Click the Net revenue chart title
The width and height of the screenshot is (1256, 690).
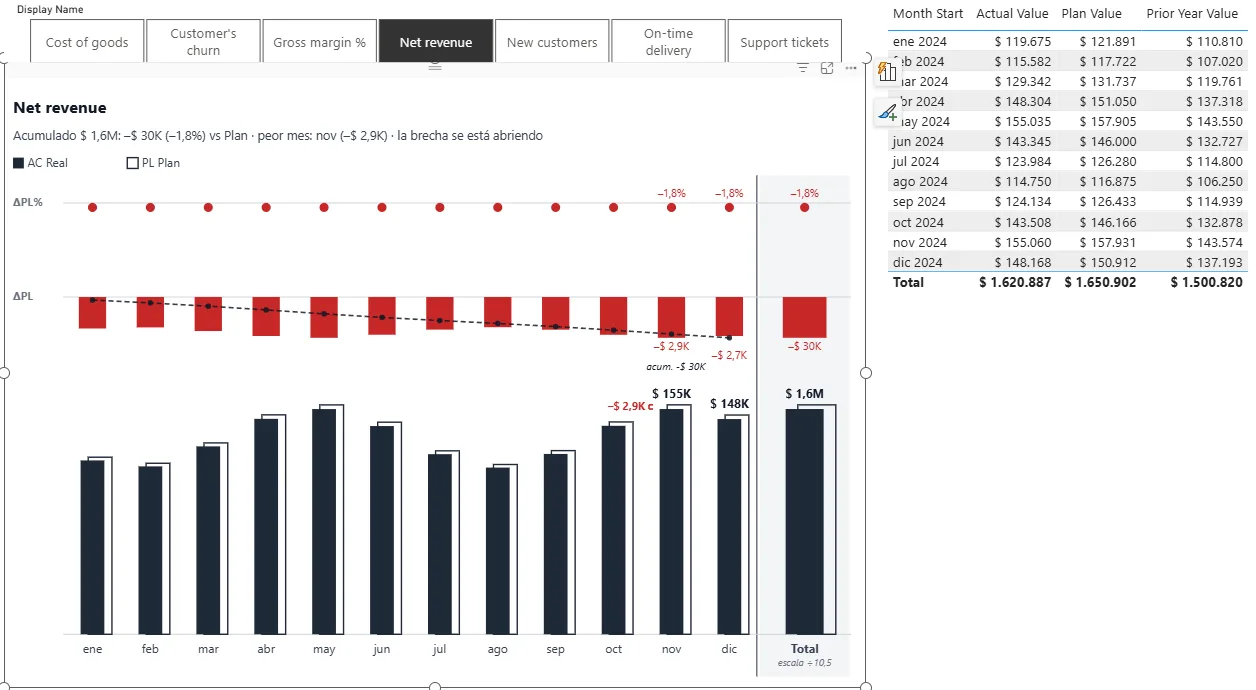point(60,108)
